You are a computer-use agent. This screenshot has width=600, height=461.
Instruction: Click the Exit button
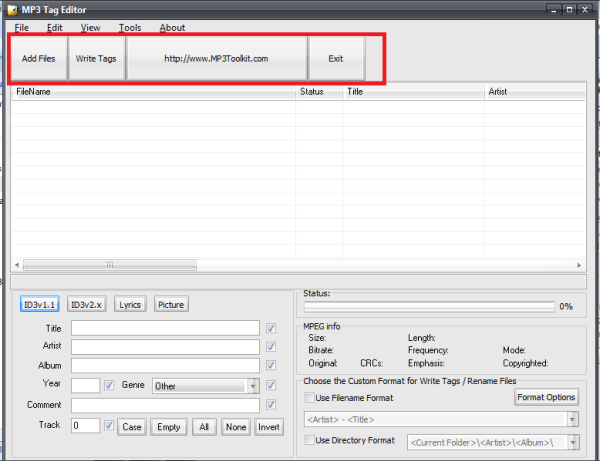click(x=336, y=59)
